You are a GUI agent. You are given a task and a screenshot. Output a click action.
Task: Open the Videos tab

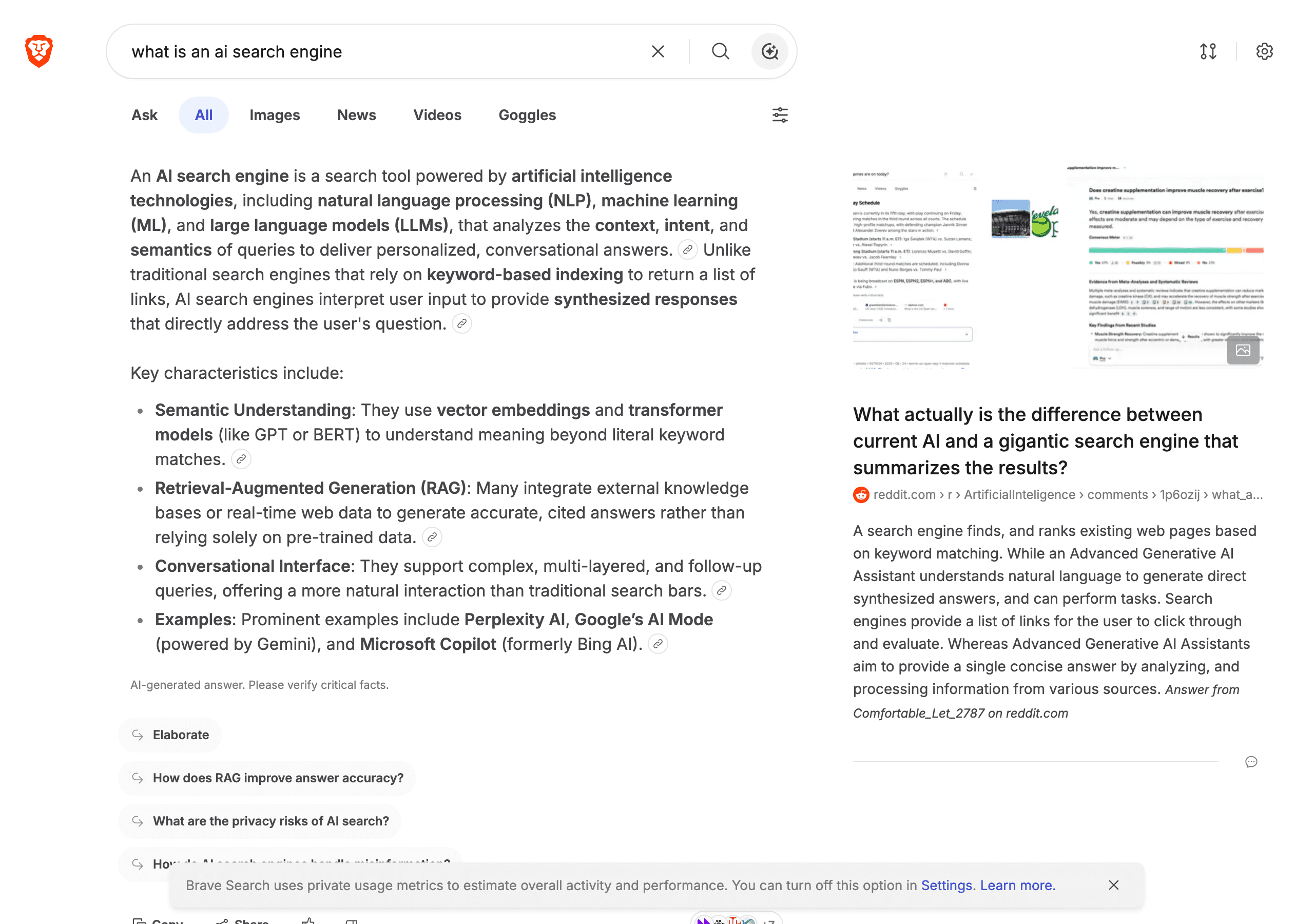click(x=437, y=115)
